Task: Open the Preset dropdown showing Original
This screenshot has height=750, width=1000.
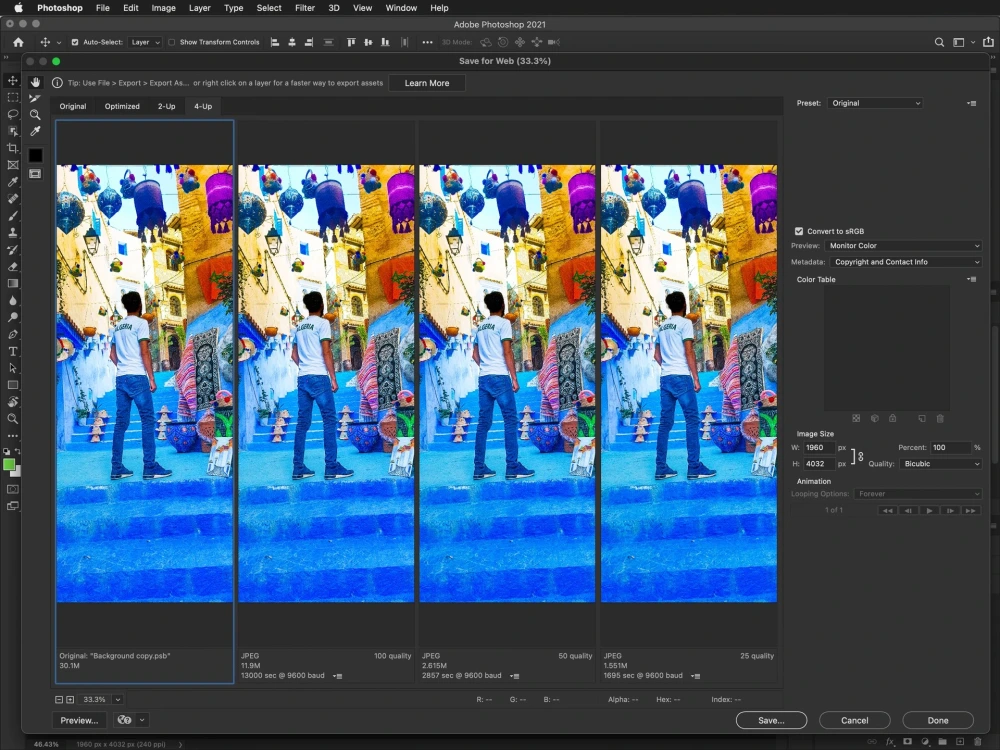Action: click(875, 103)
